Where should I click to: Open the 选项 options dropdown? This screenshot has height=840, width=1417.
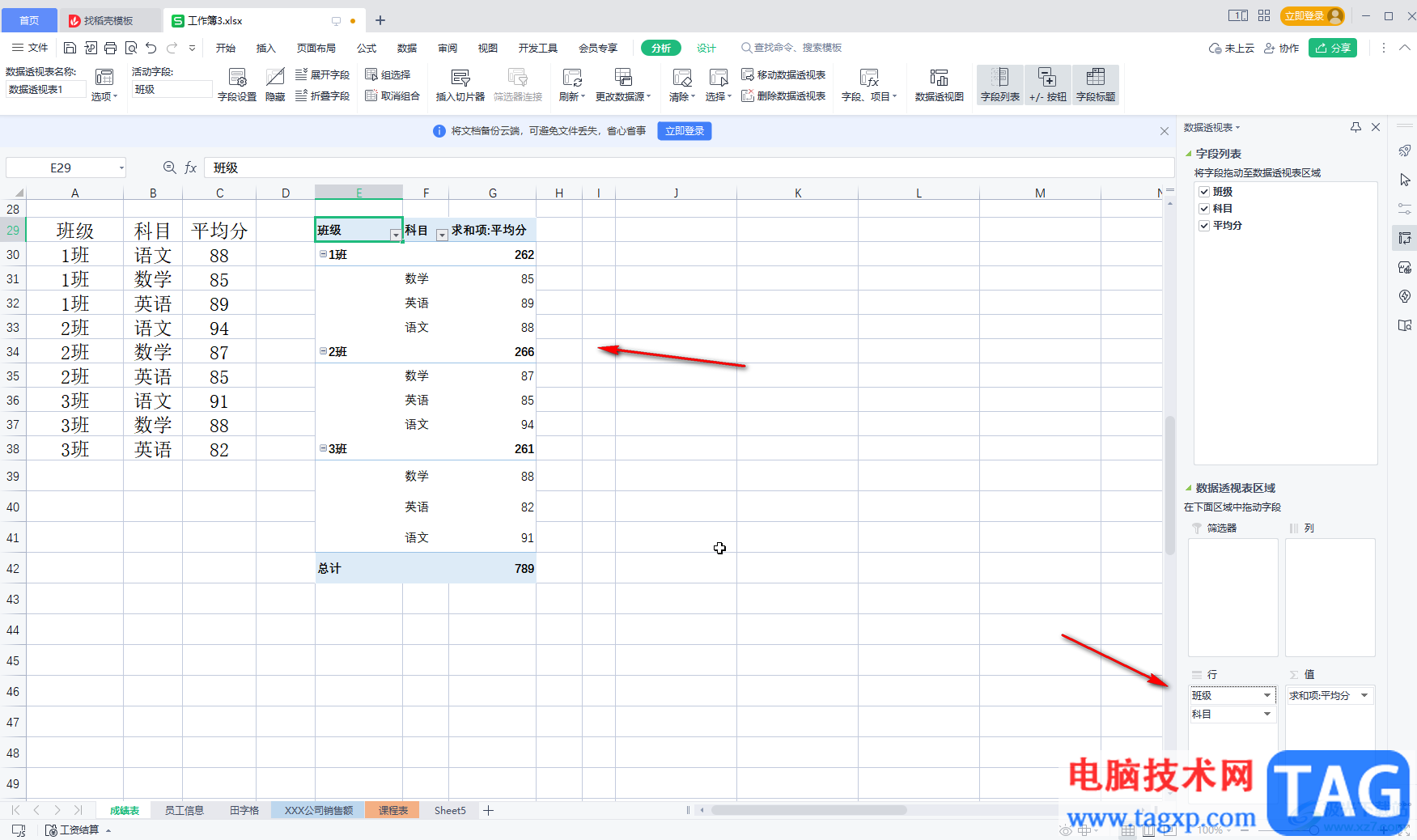tap(104, 96)
